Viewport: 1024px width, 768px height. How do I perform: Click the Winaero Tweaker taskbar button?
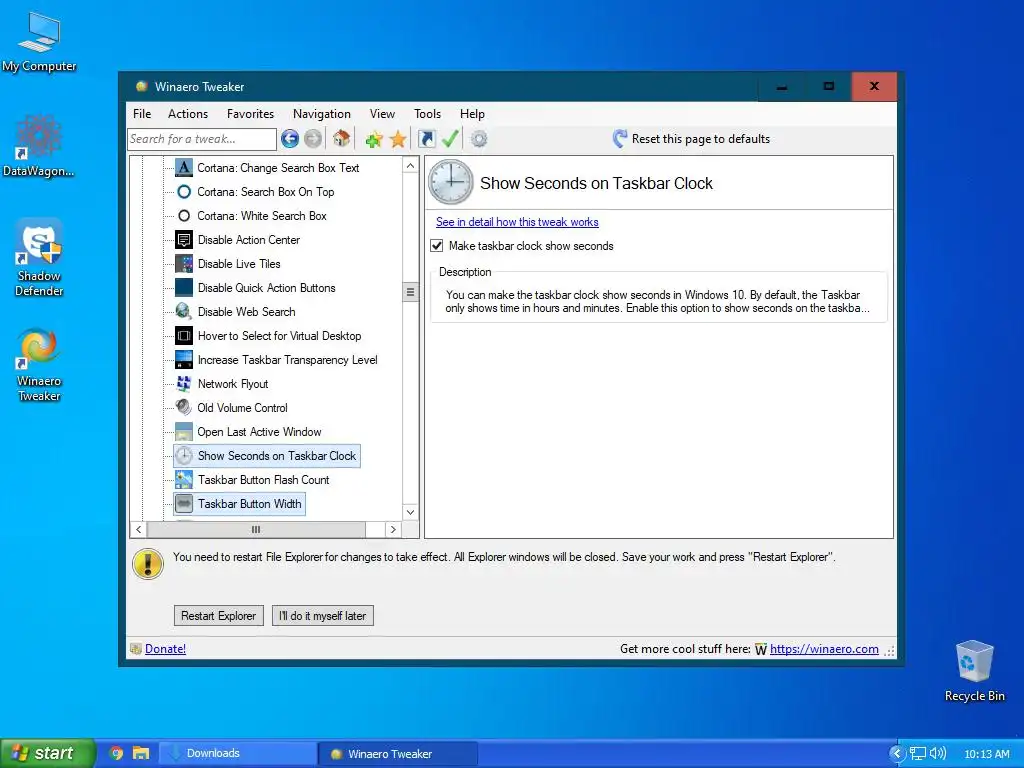point(398,754)
